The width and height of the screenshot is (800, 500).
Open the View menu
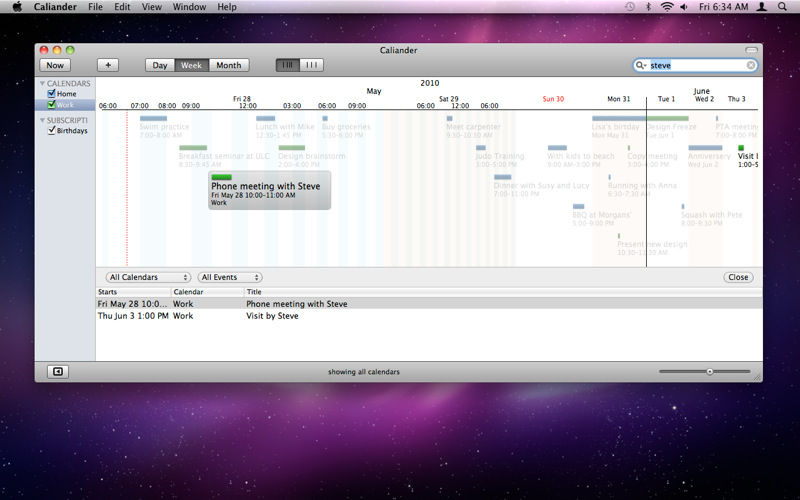[x=152, y=7]
